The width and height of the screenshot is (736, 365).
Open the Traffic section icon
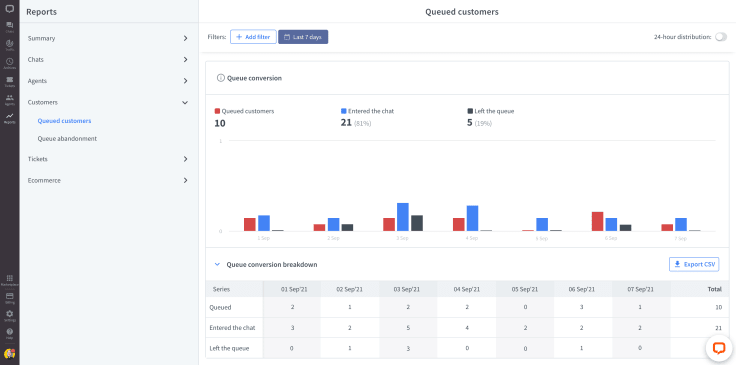(x=9, y=45)
